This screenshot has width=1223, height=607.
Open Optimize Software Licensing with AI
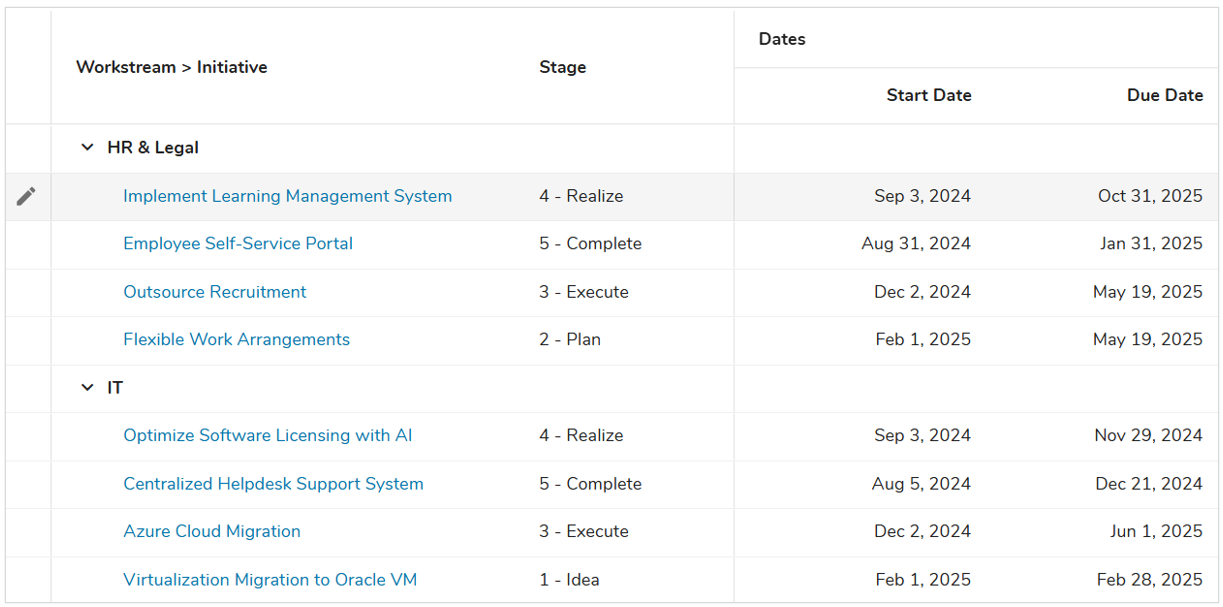click(267, 436)
